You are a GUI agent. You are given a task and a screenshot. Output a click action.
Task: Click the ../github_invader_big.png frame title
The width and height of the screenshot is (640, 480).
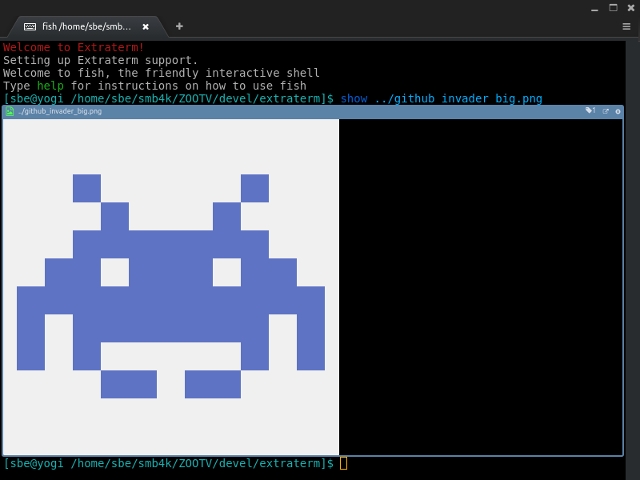click(60, 111)
